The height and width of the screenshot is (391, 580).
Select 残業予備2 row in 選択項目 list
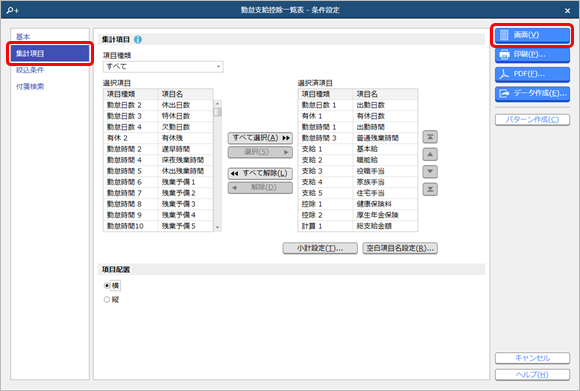(158, 193)
